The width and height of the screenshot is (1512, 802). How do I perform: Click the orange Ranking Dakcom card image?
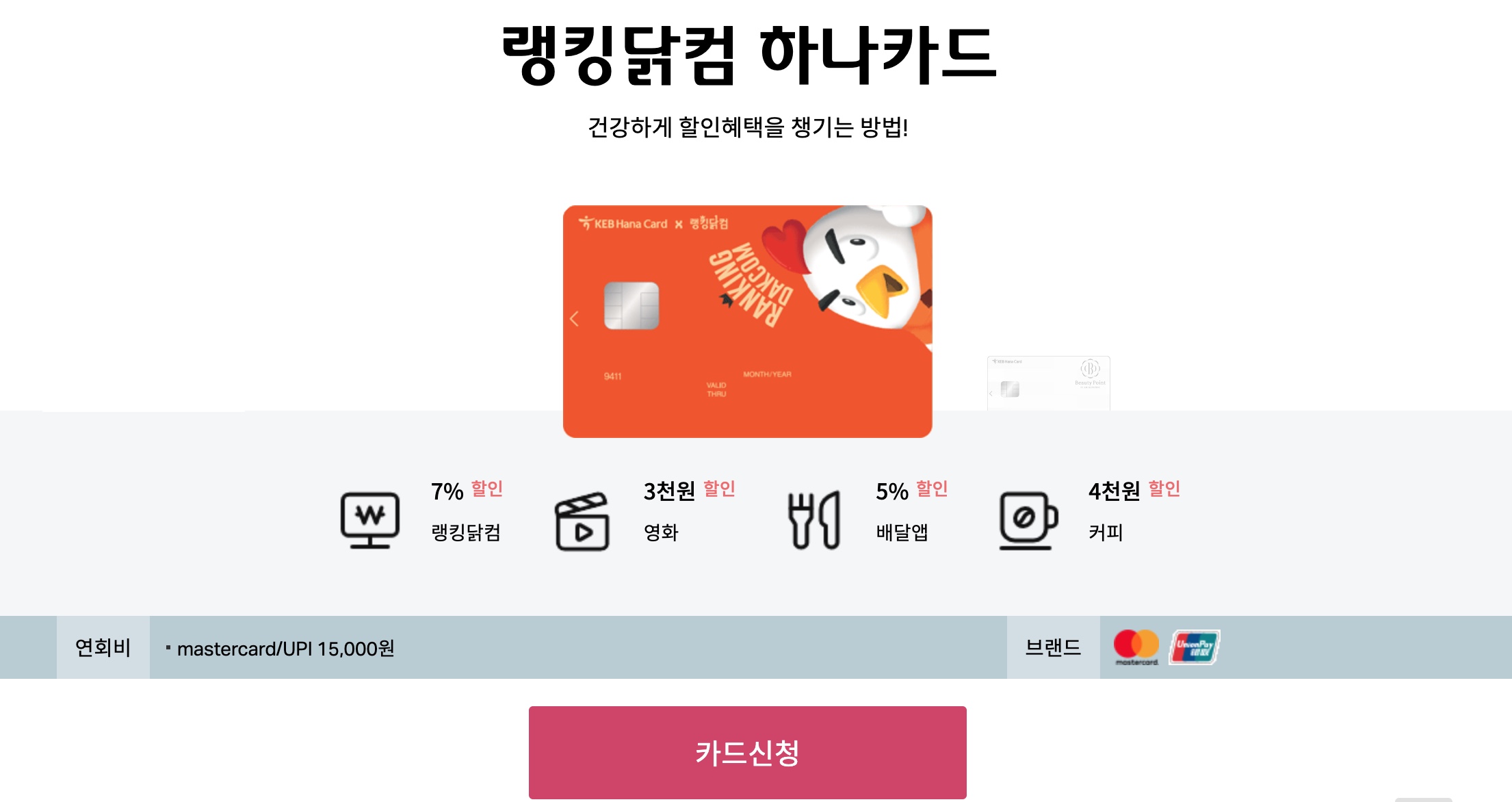point(747,321)
